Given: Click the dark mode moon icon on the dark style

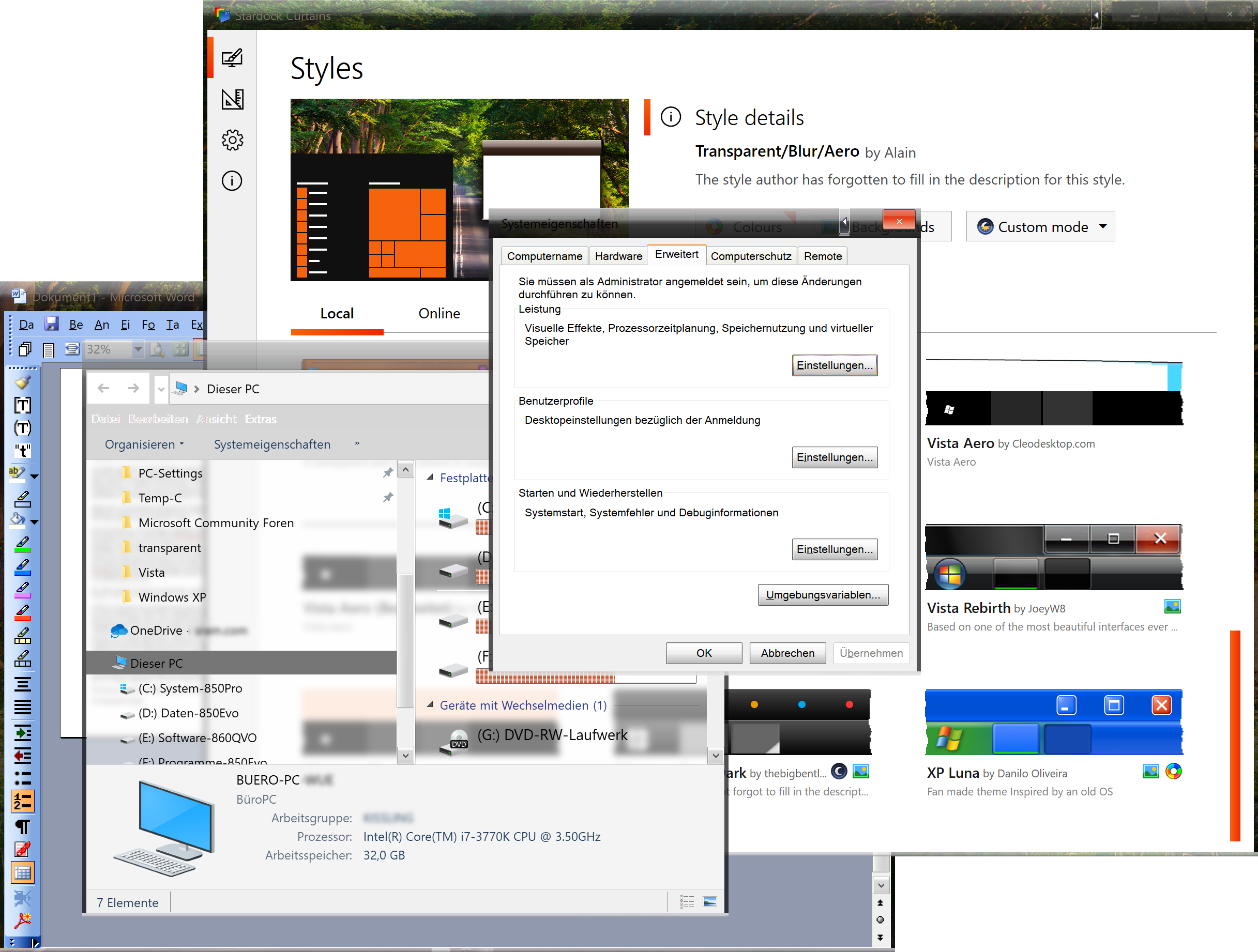Looking at the screenshot, I should [839, 772].
